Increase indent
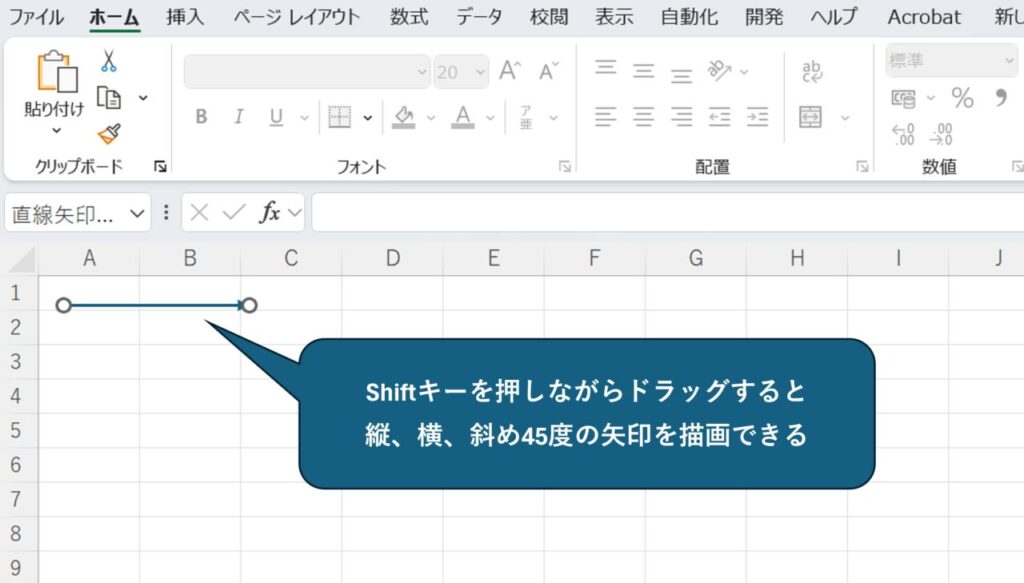Viewport: 1024px width, 583px height. click(x=757, y=118)
